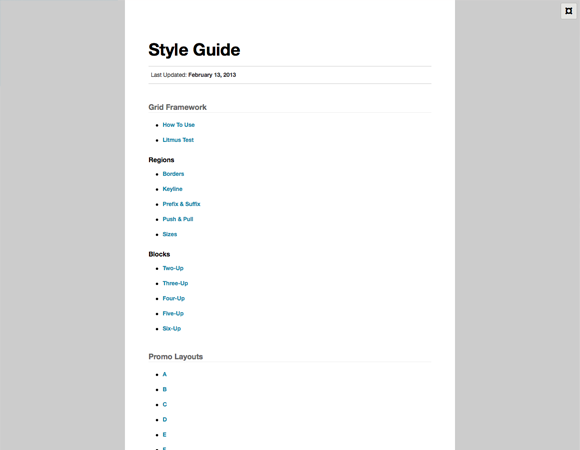Click the Promo Layouts section heading

coord(176,357)
